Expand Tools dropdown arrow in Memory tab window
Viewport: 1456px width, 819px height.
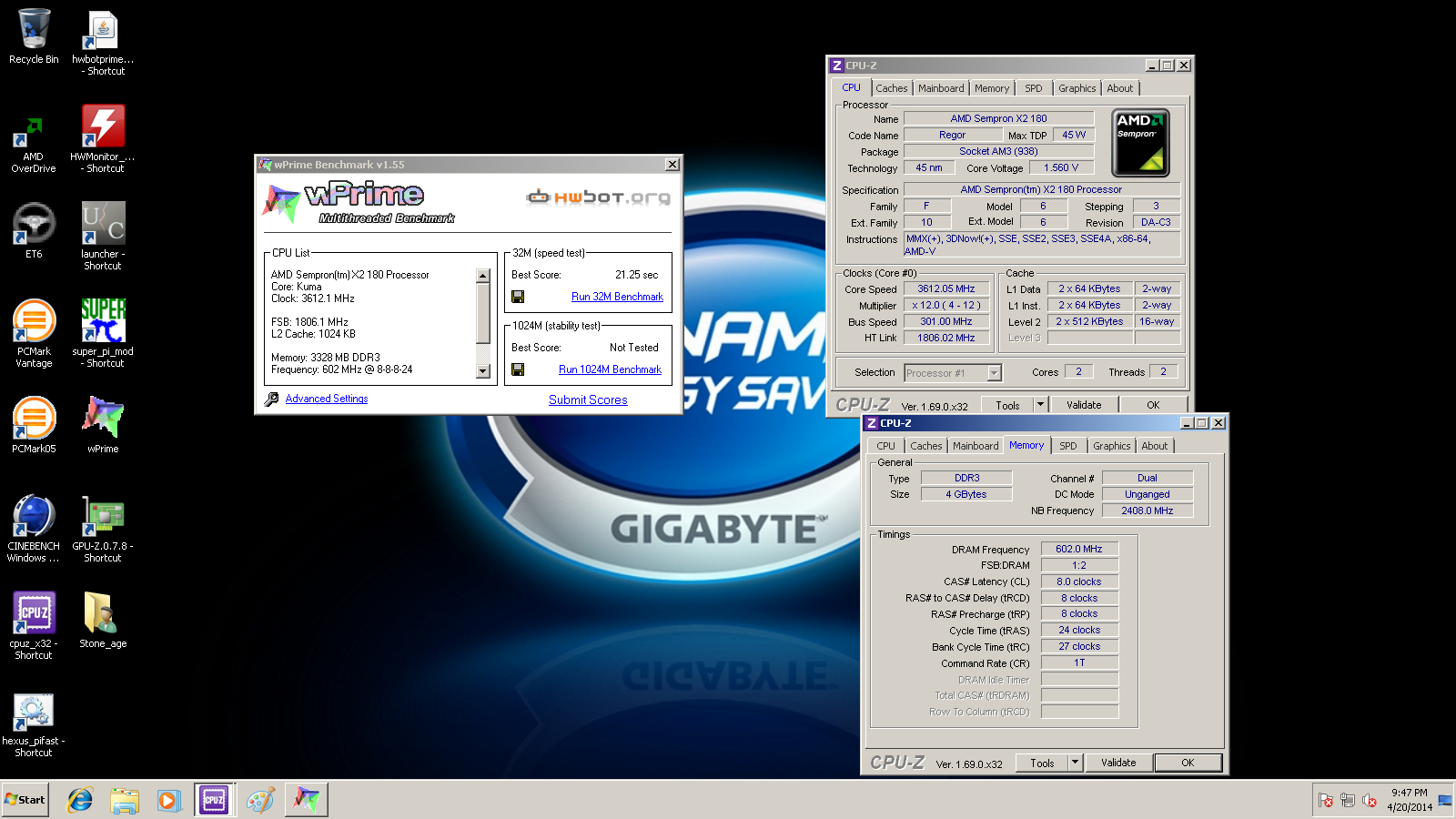click(x=1076, y=763)
